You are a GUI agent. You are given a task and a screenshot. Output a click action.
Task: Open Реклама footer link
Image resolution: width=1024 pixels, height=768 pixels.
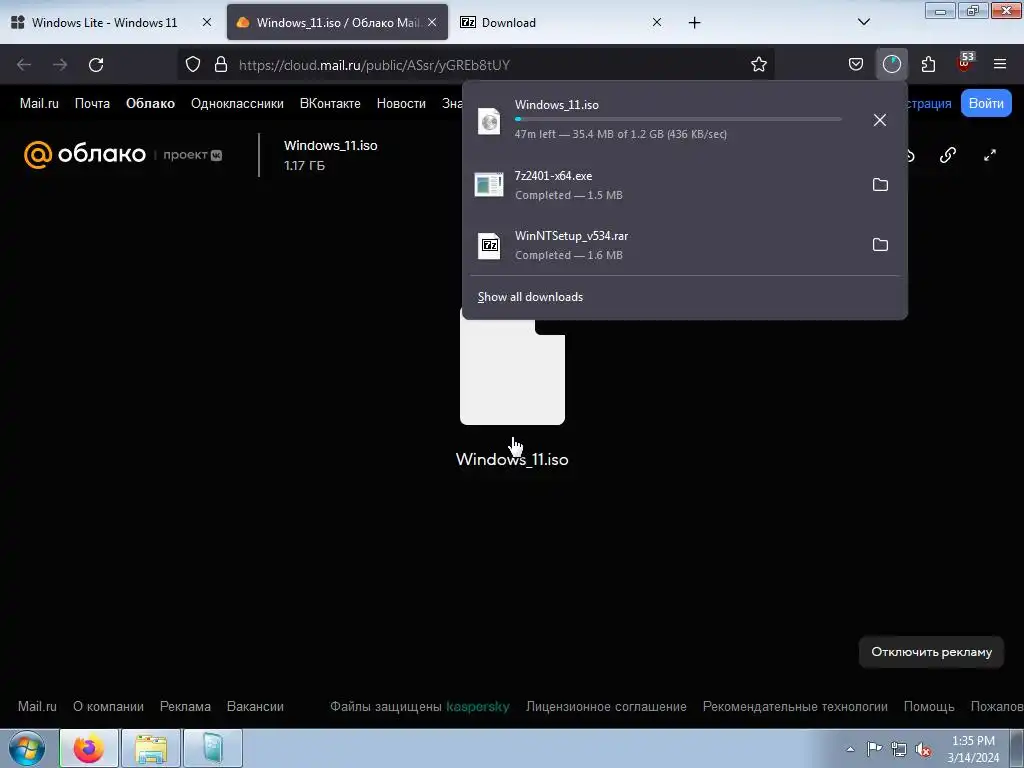click(185, 707)
